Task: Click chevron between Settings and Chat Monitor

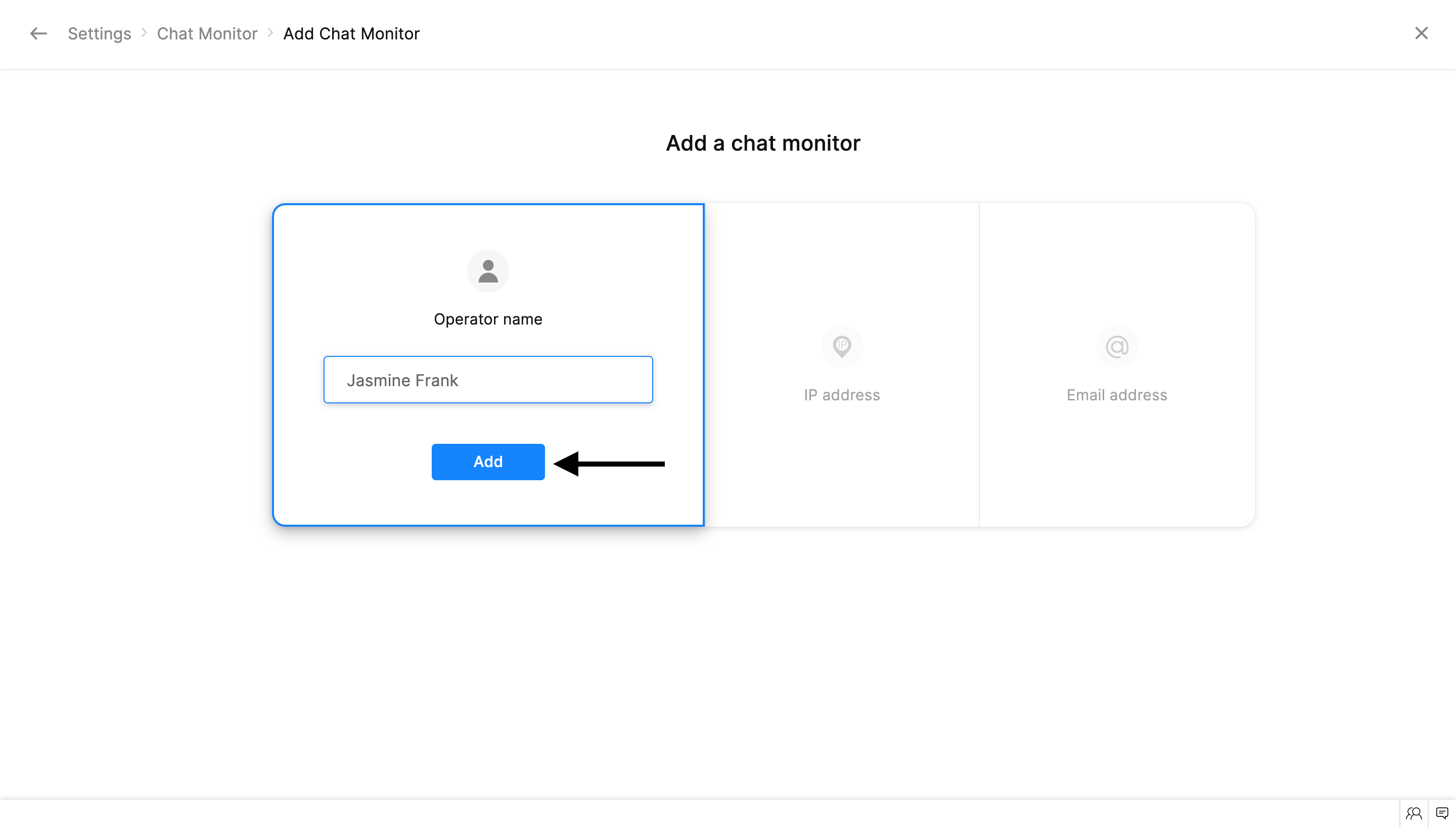Action: tap(145, 33)
